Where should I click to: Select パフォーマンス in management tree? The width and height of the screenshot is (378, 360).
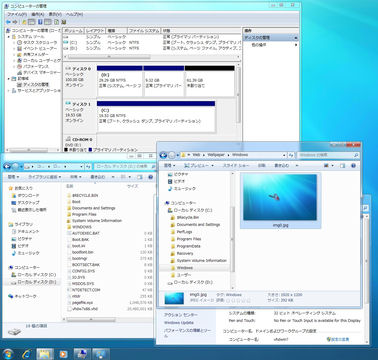point(33,67)
